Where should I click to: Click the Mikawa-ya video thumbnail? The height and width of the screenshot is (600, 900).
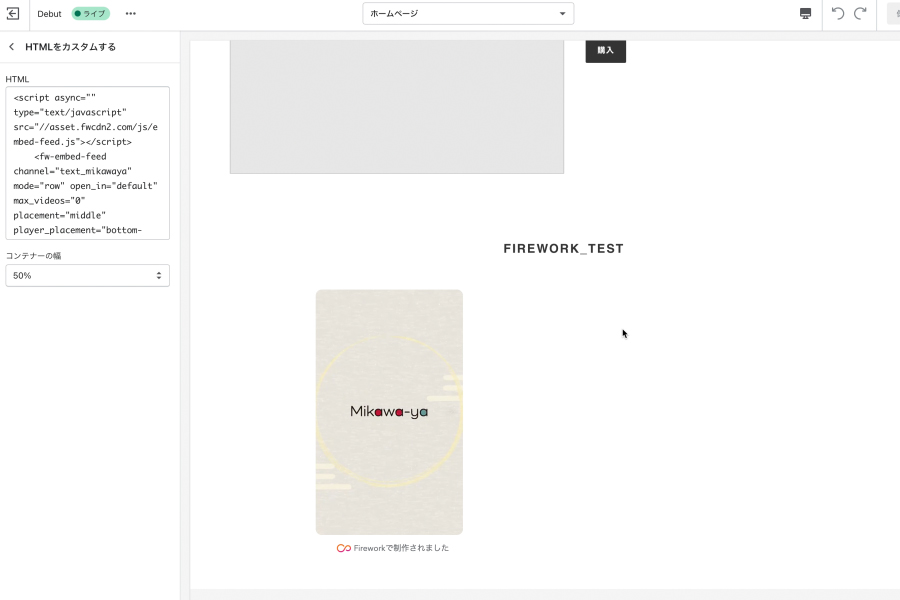389,412
